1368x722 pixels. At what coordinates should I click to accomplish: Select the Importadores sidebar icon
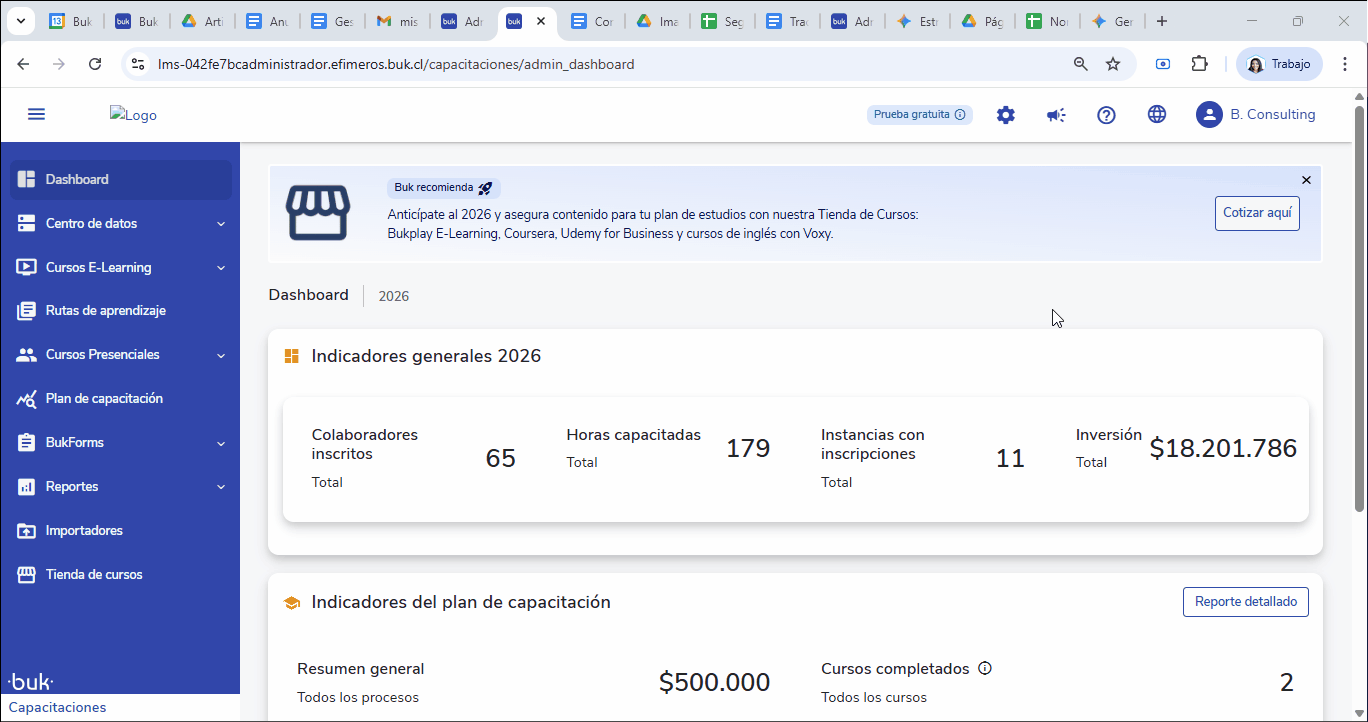[27, 530]
